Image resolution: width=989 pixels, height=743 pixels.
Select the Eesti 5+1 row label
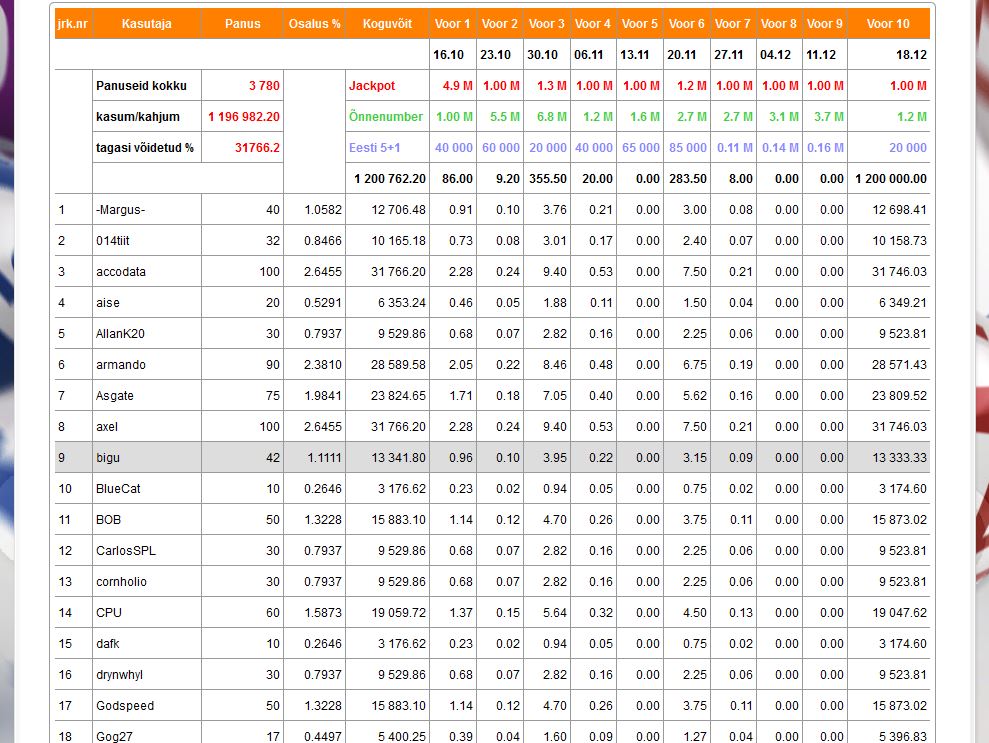tap(377, 148)
